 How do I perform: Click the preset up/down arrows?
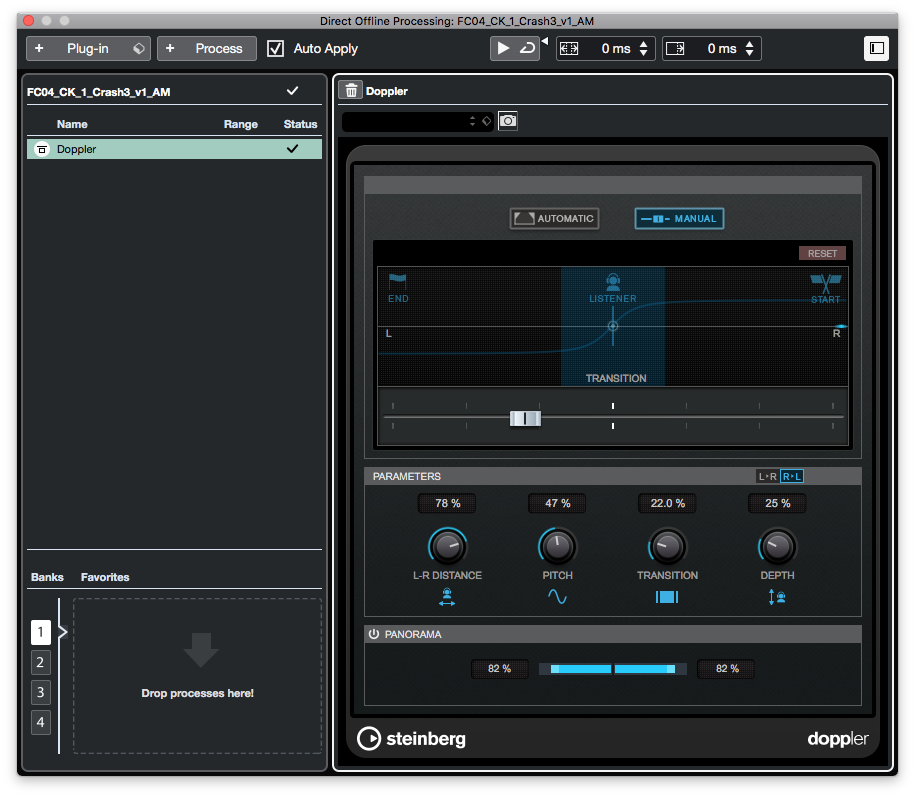coord(472,121)
